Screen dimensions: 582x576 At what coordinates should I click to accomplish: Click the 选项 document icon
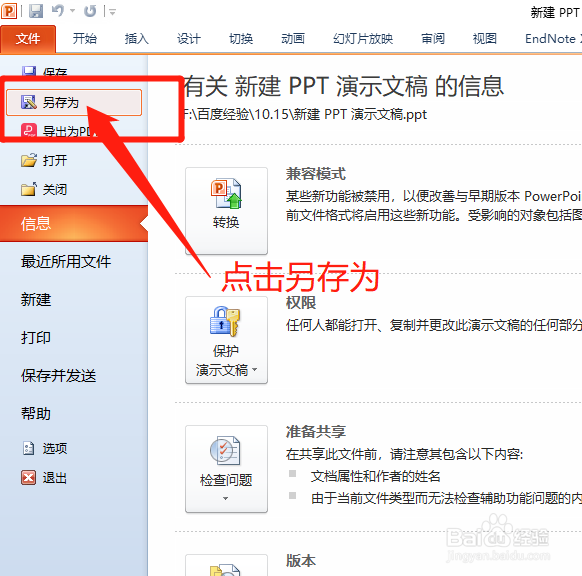pyautogui.click(x=29, y=448)
